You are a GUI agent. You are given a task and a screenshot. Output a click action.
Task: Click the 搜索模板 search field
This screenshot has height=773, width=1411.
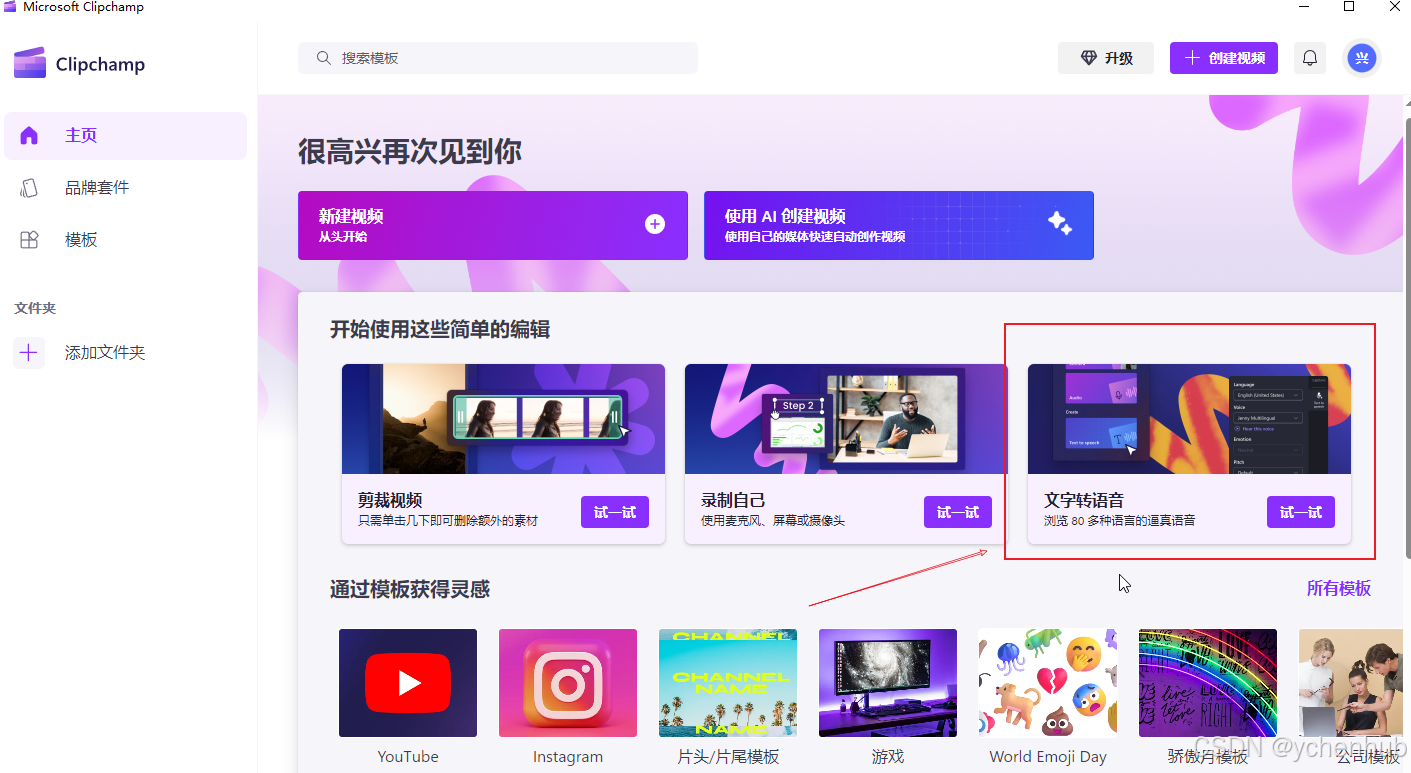click(x=498, y=58)
